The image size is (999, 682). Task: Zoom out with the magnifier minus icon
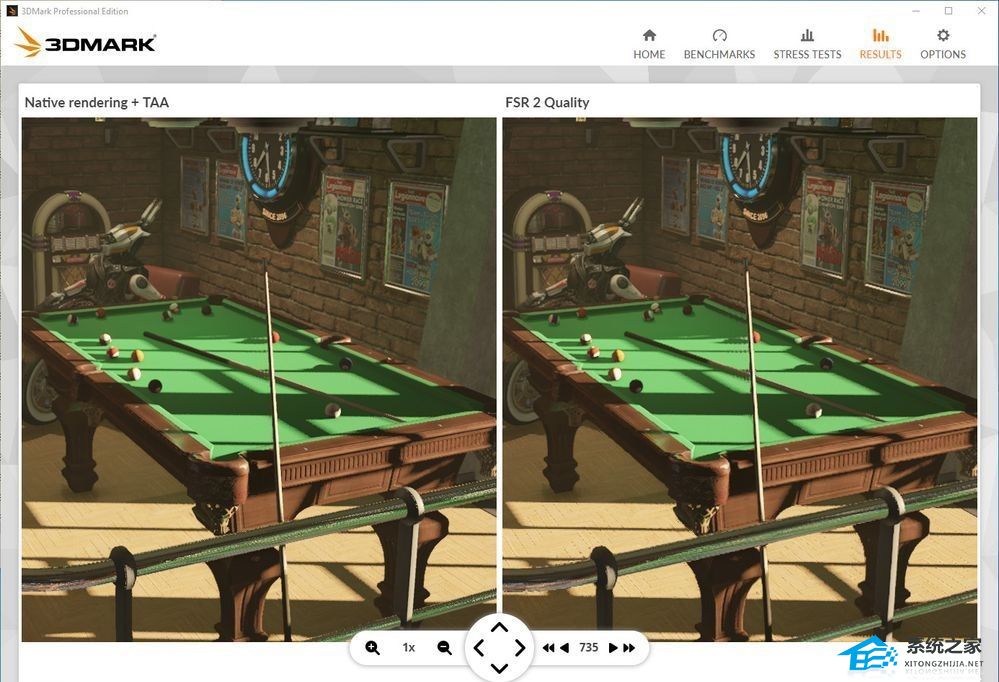click(444, 648)
